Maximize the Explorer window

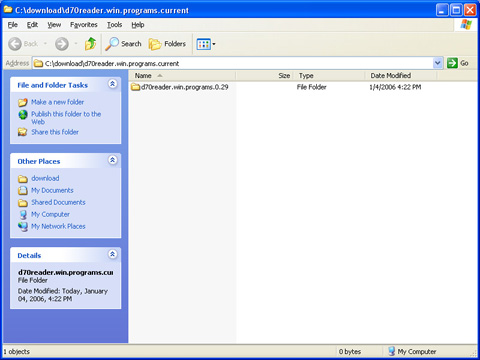[x=456, y=10]
